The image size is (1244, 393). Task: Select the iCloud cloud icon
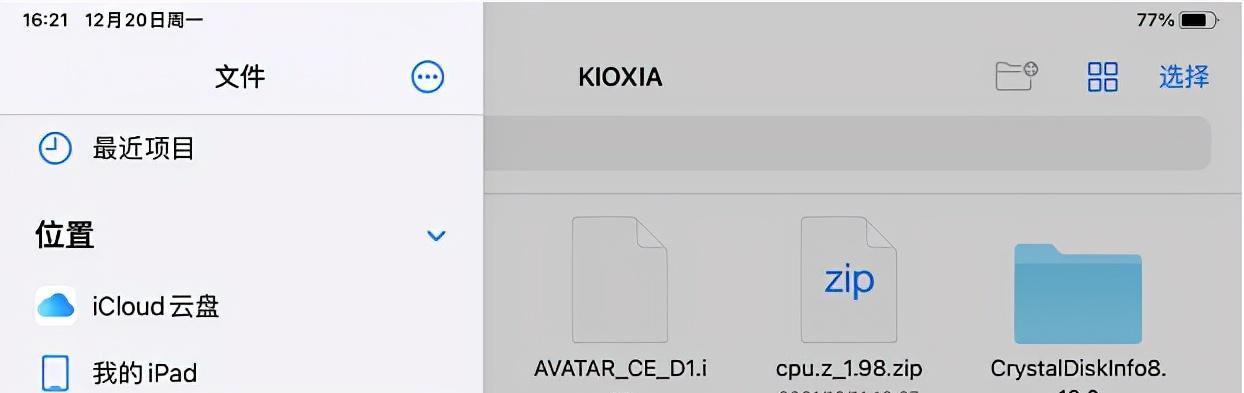tap(56, 306)
